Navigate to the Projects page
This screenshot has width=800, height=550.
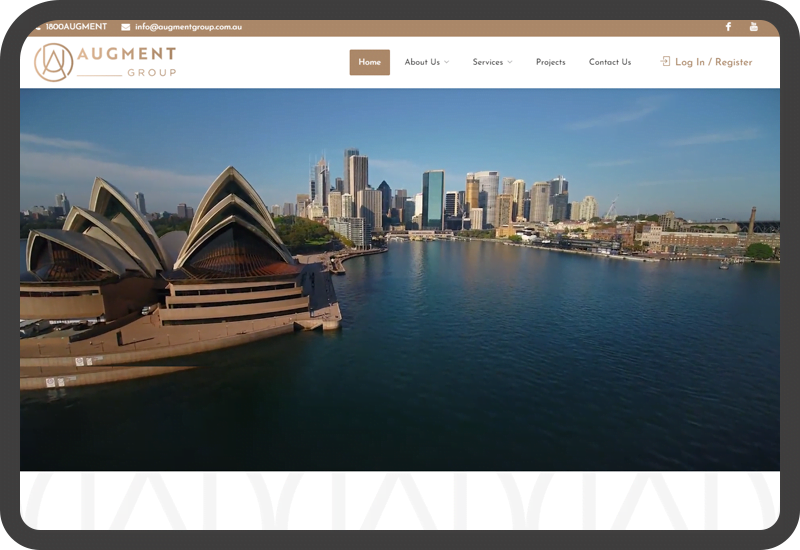click(x=550, y=62)
